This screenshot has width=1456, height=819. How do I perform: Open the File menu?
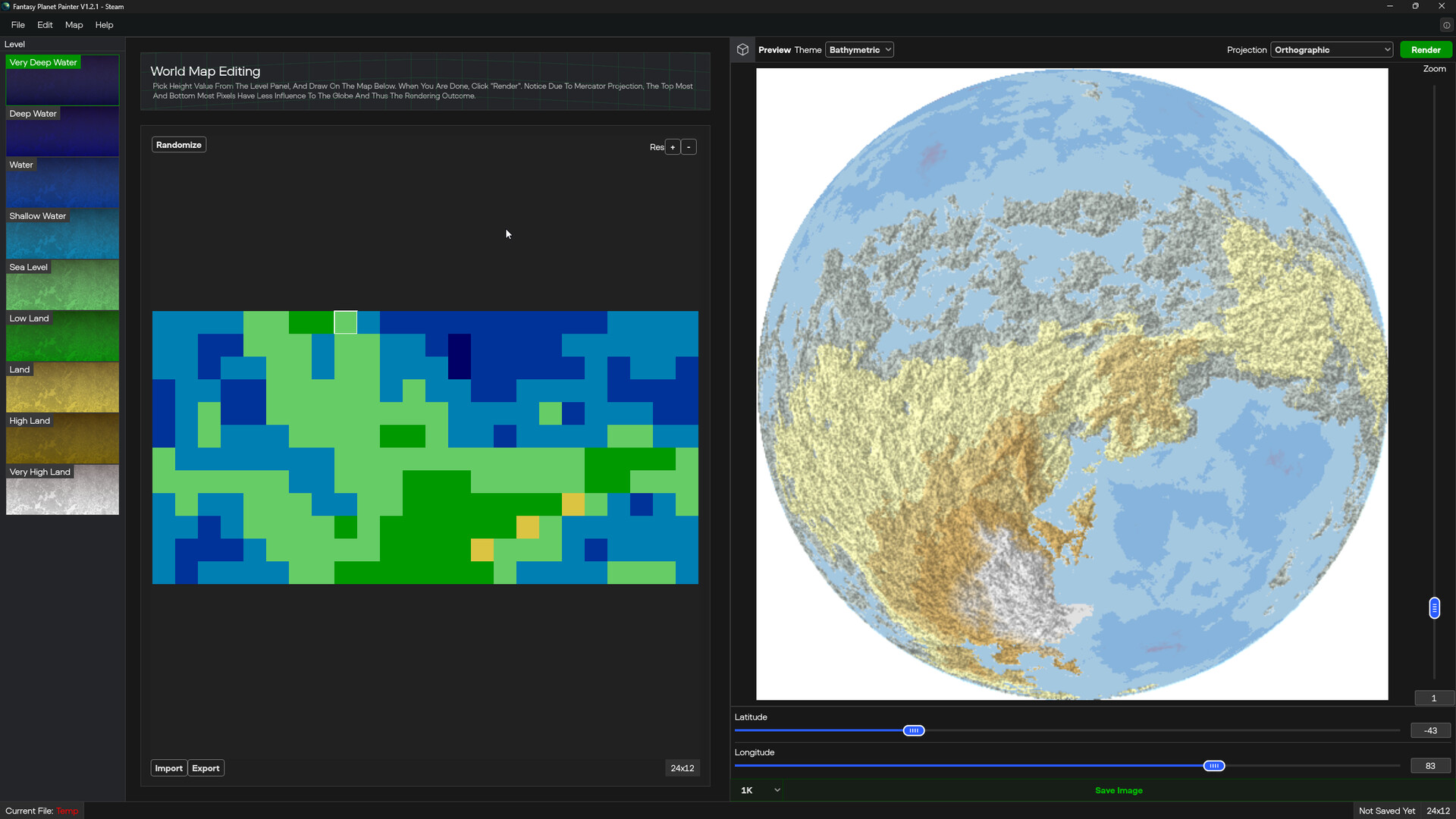coord(17,24)
